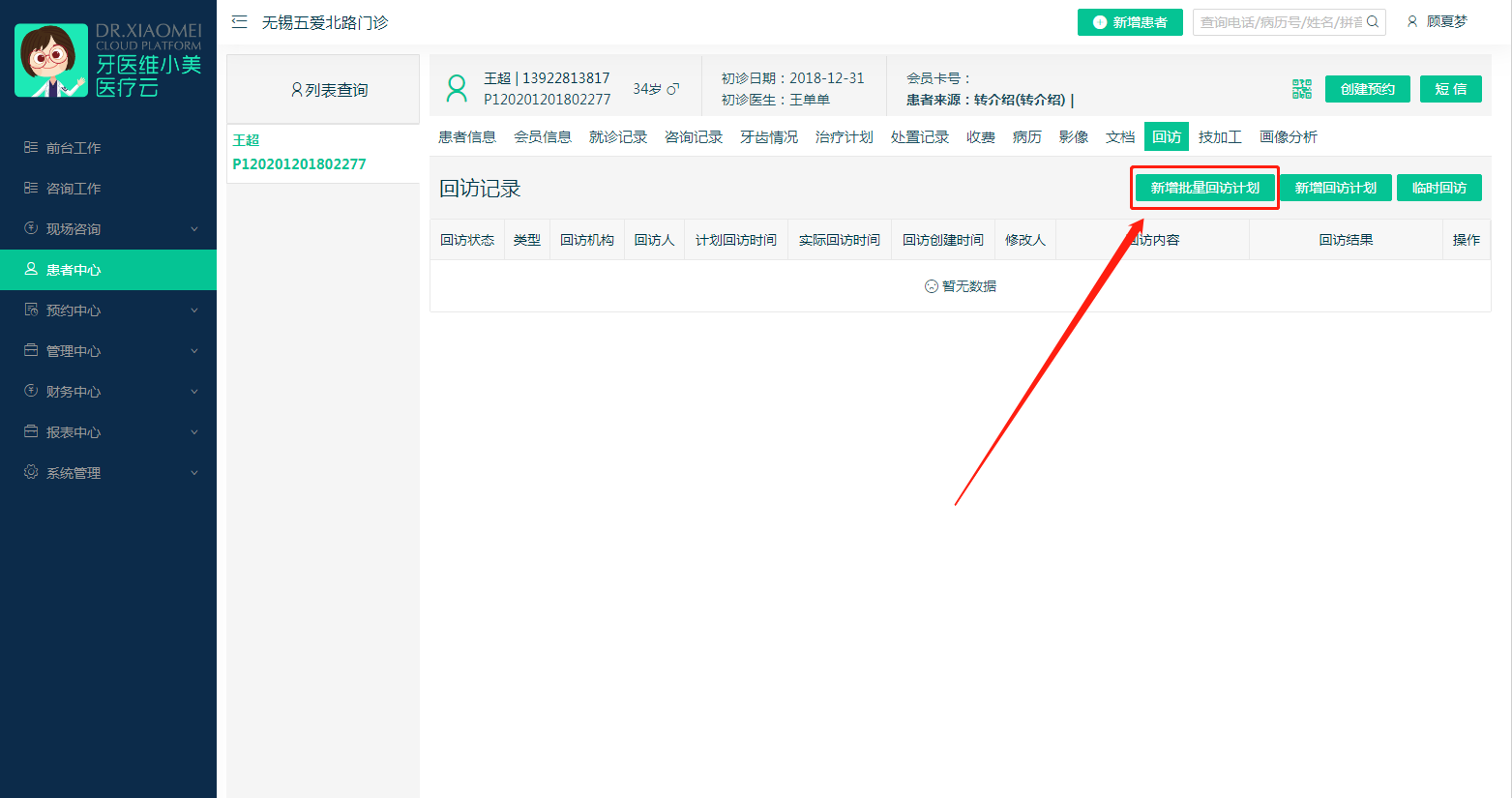Click the patient avatar icon
Viewport: 1512px width, 798px height.
point(457,89)
